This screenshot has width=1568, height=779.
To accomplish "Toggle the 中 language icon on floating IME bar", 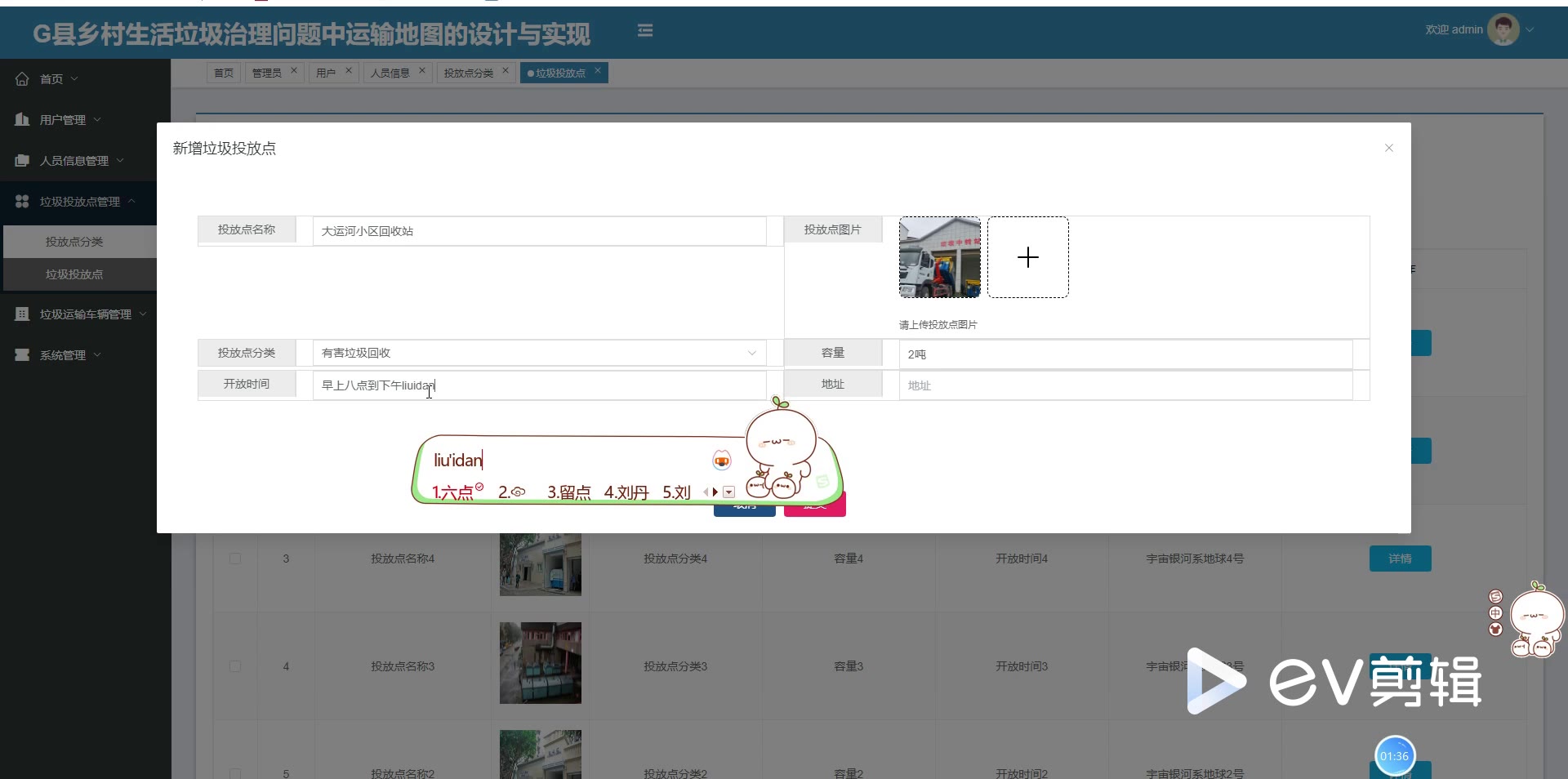I will tap(1495, 613).
